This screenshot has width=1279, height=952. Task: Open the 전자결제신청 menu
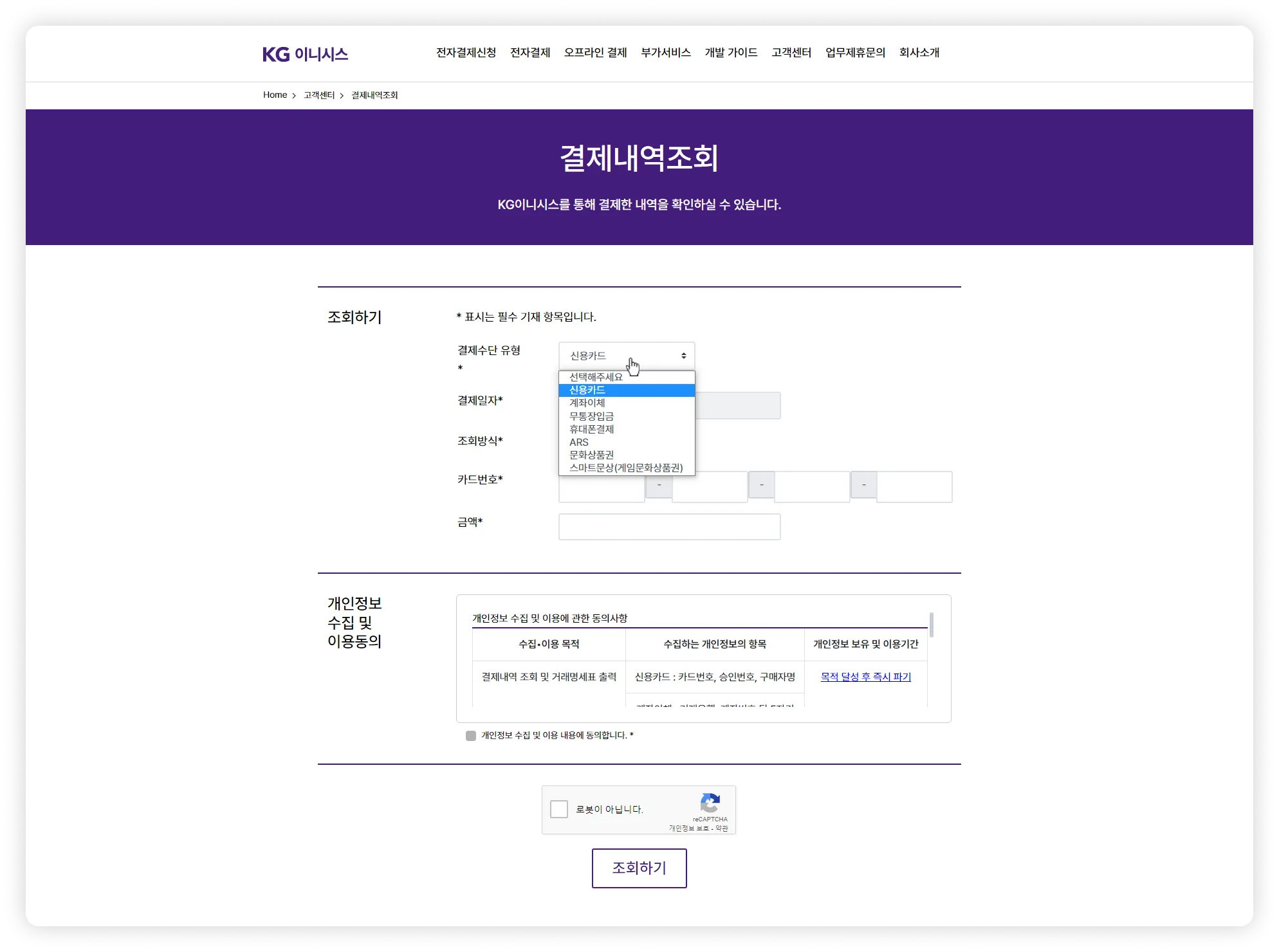click(x=466, y=53)
